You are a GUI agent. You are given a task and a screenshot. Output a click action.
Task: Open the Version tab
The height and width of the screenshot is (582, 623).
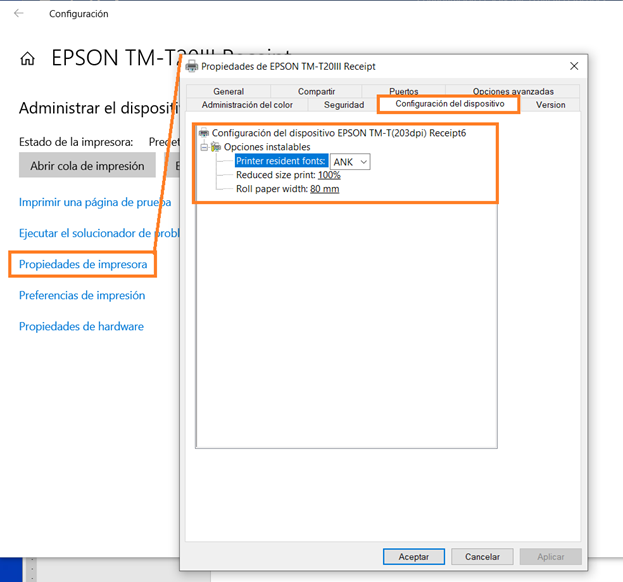[x=550, y=105]
